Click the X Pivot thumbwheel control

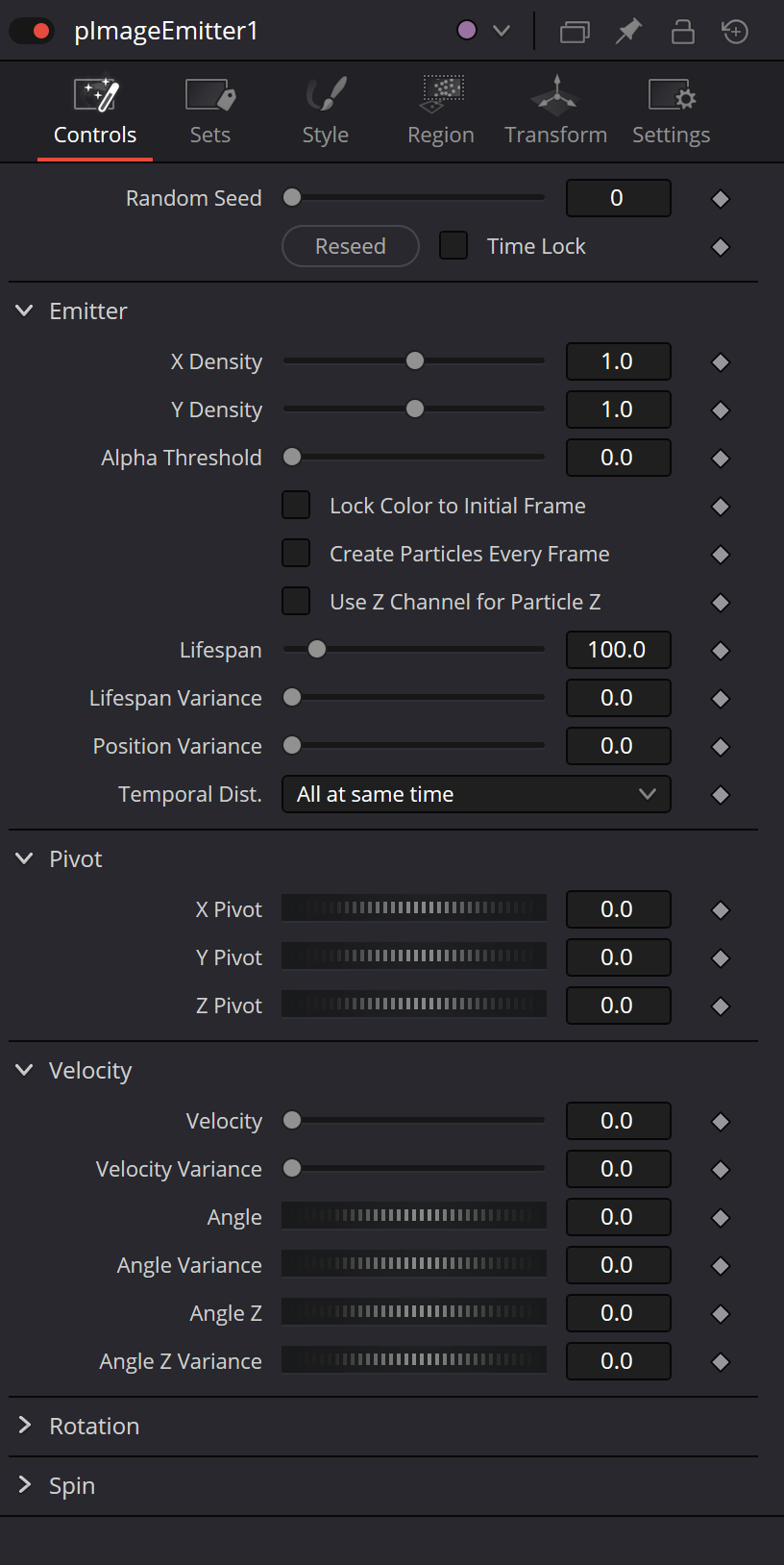pyautogui.click(x=414, y=907)
